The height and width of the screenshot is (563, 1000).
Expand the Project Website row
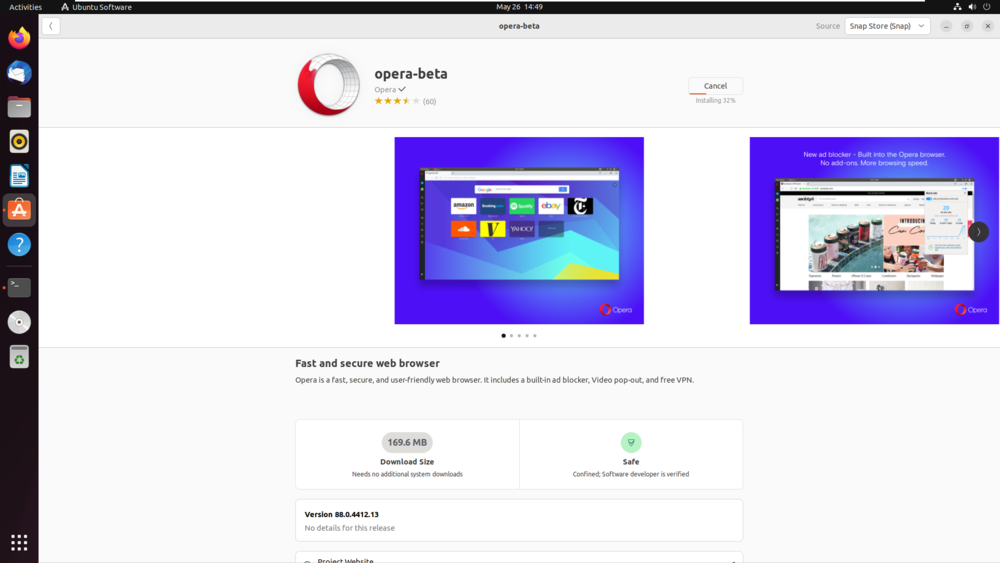pyautogui.click(x=519, y=558)
